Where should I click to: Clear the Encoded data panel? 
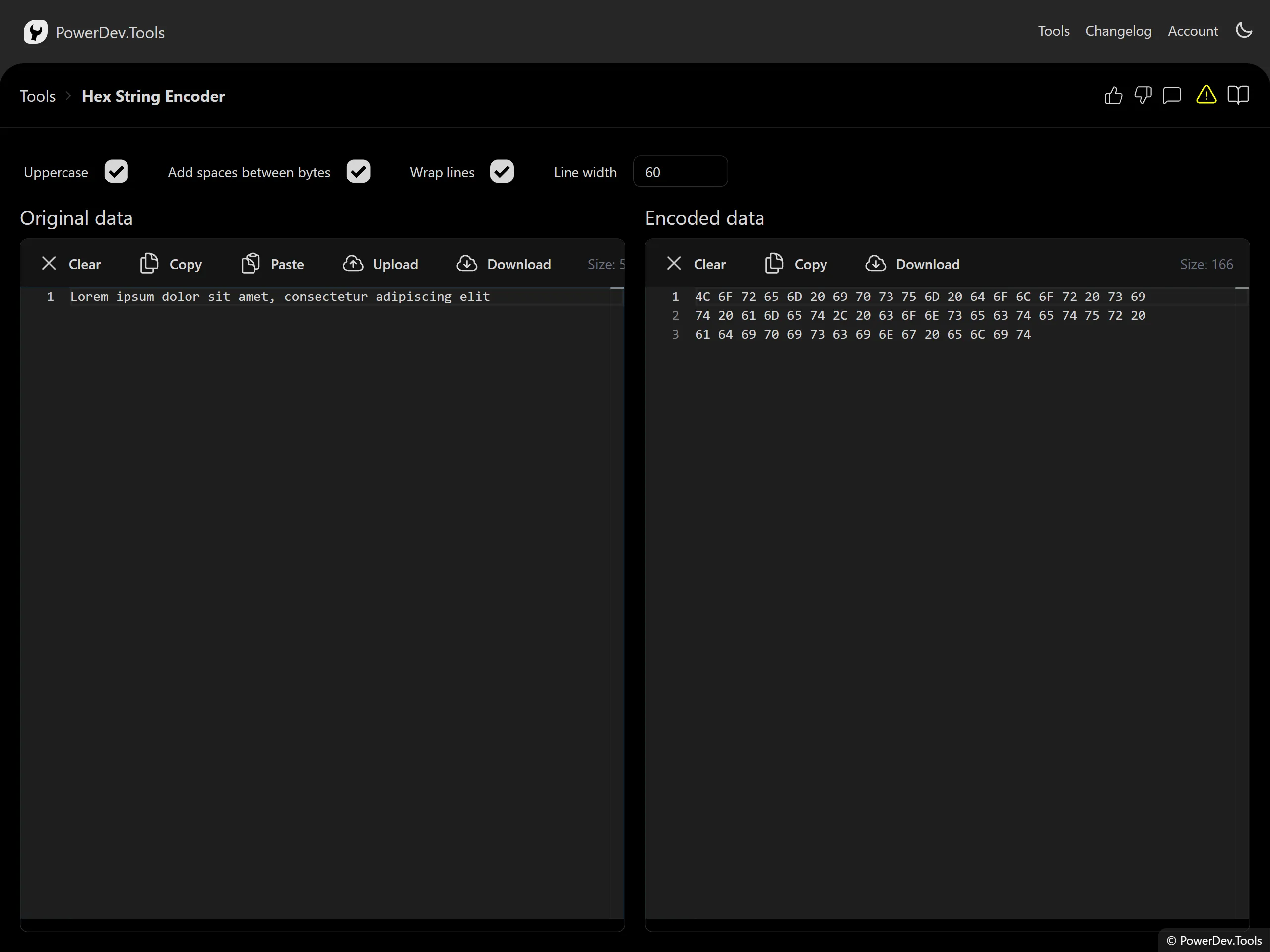[696, 264]
